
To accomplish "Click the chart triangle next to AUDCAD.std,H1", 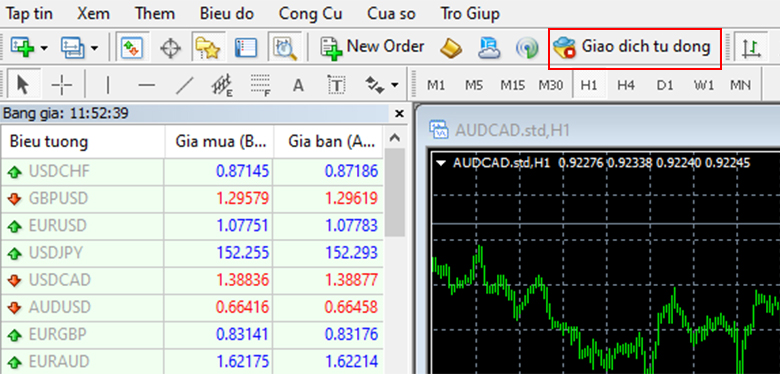I will (441, 163).
